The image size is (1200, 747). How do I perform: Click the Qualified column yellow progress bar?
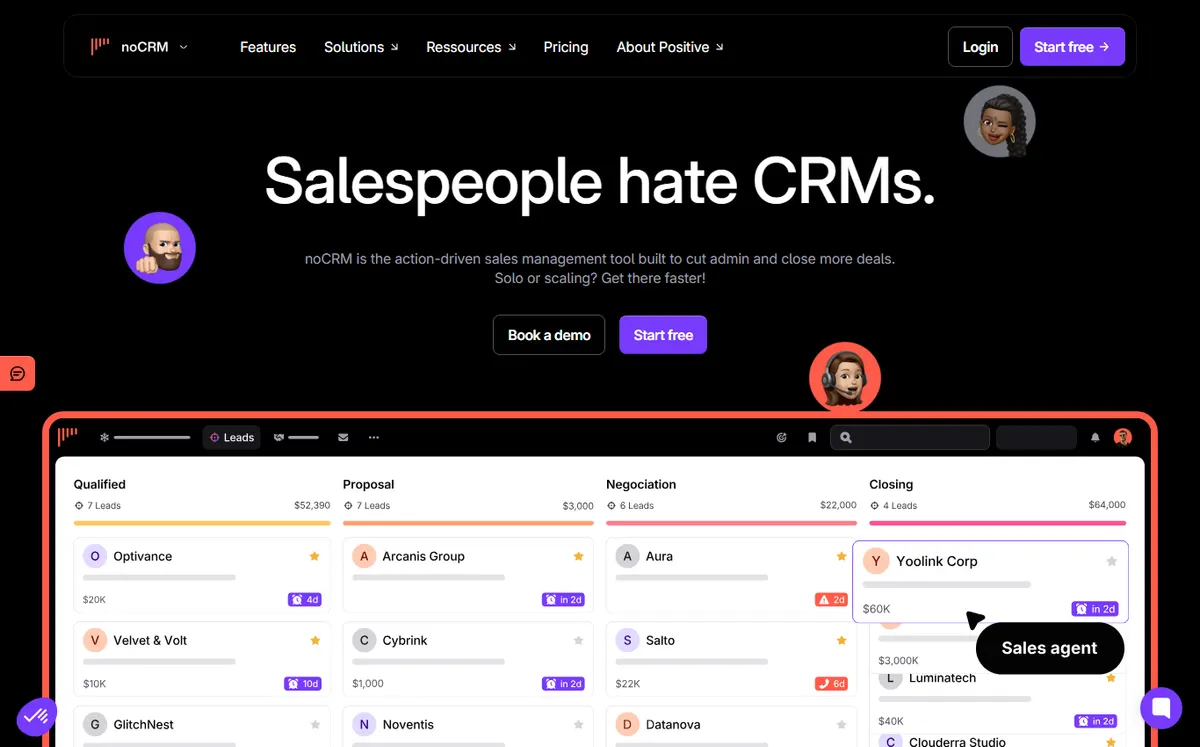(x=202, y=522)
